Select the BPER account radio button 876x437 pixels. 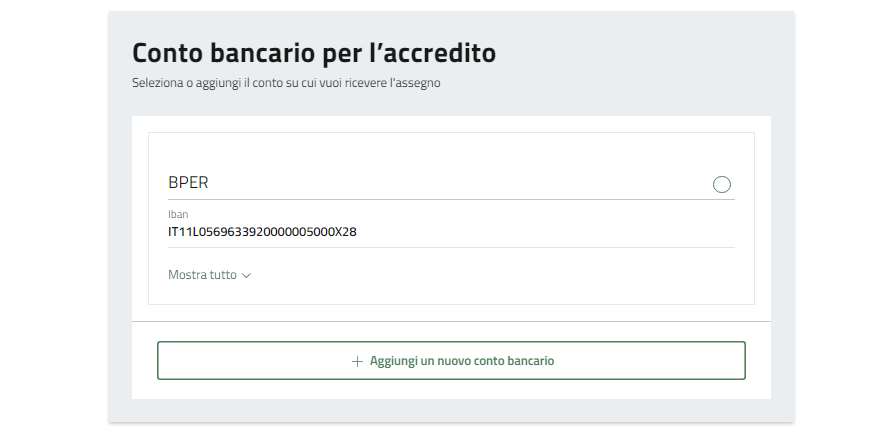pyautogui.click(x=721, y=184)
